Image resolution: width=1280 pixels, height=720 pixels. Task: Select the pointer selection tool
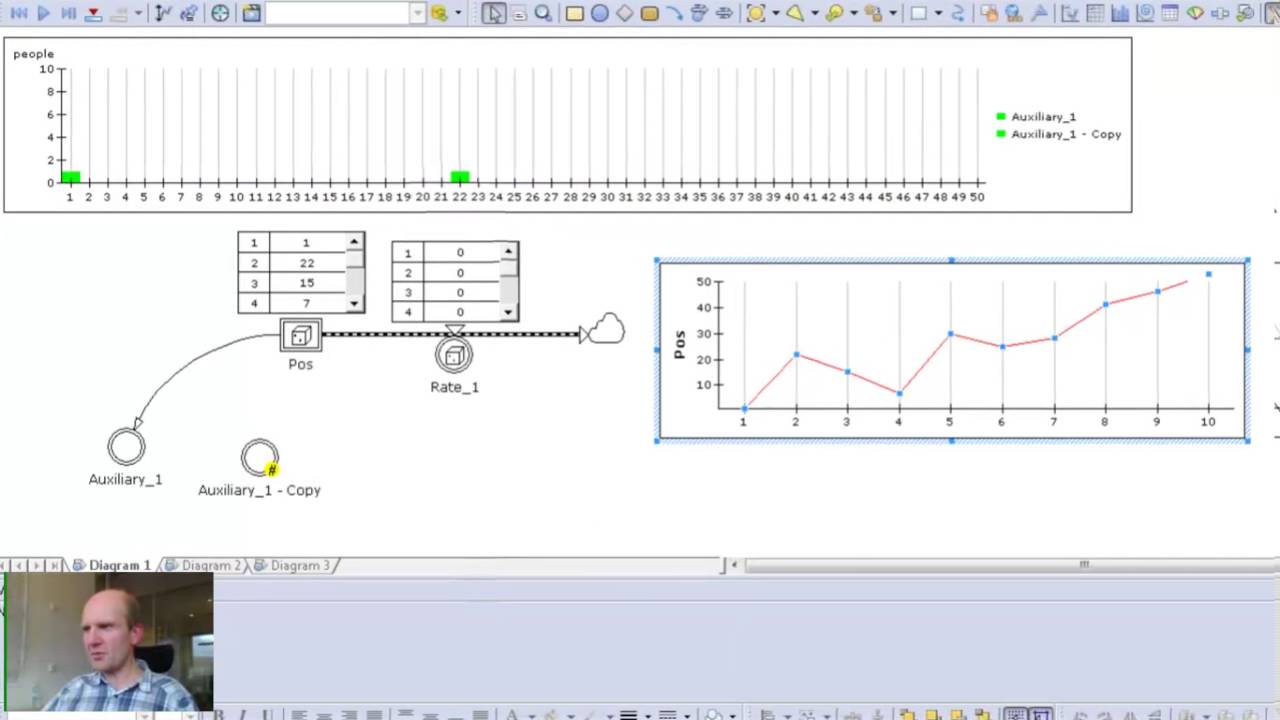point(494,13)
